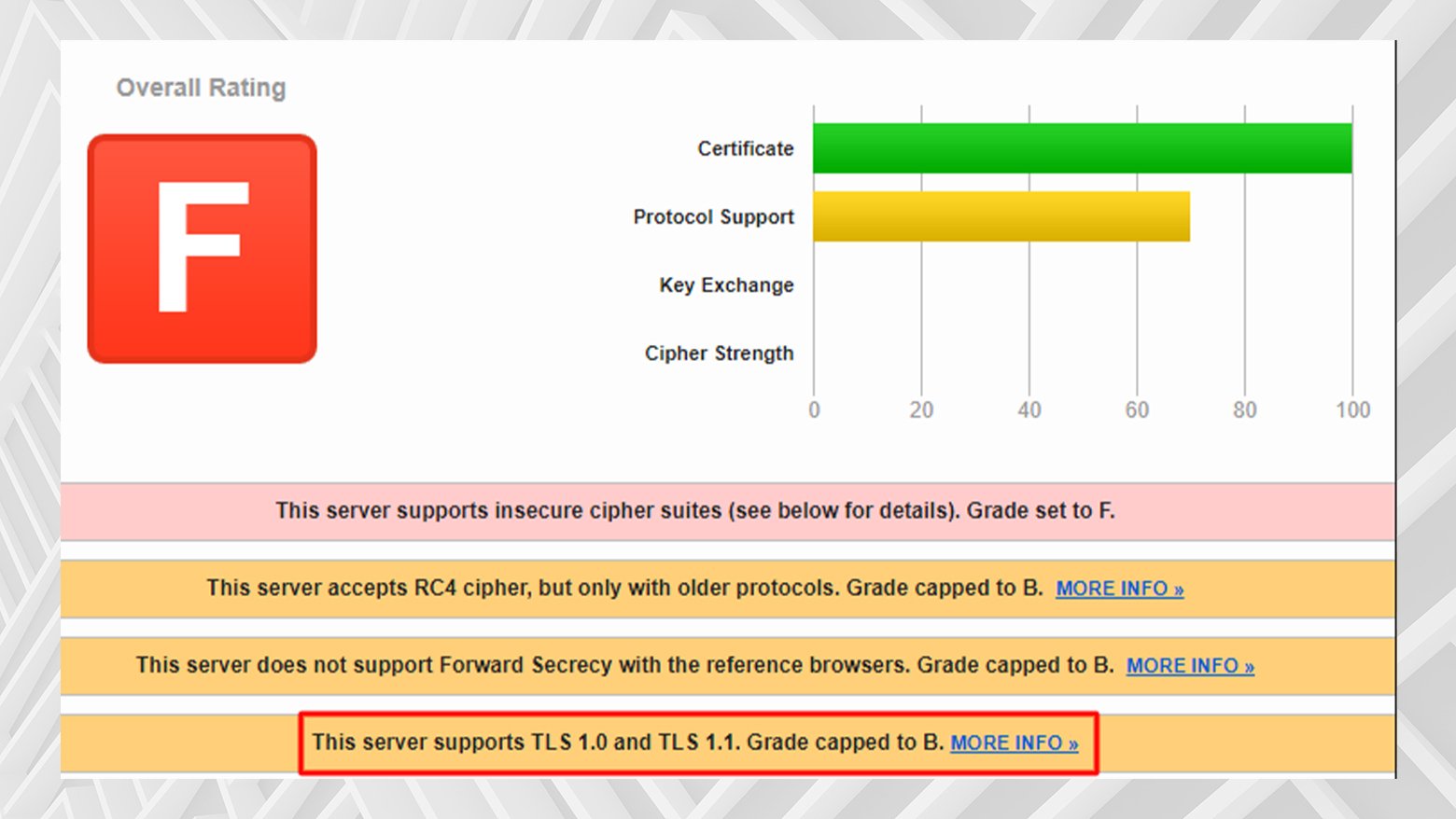Open MORE INFO link for Forward Secrecy warning

click(1190, 666)
